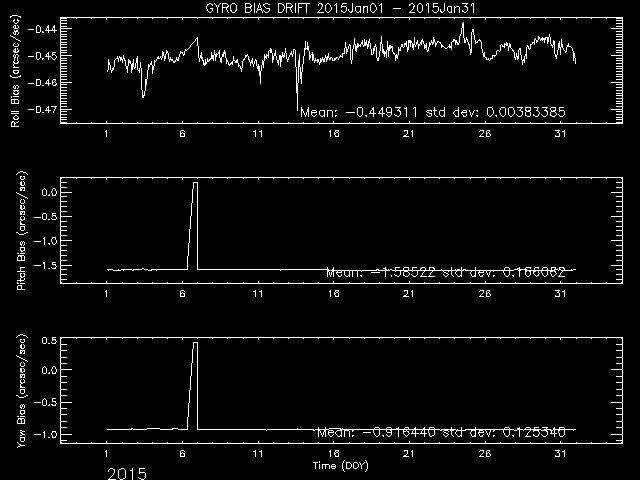The height and width of the screenshot is (480, 640).
Task: Select the Pitch Bias mean and std dev text
Action: 450,271
